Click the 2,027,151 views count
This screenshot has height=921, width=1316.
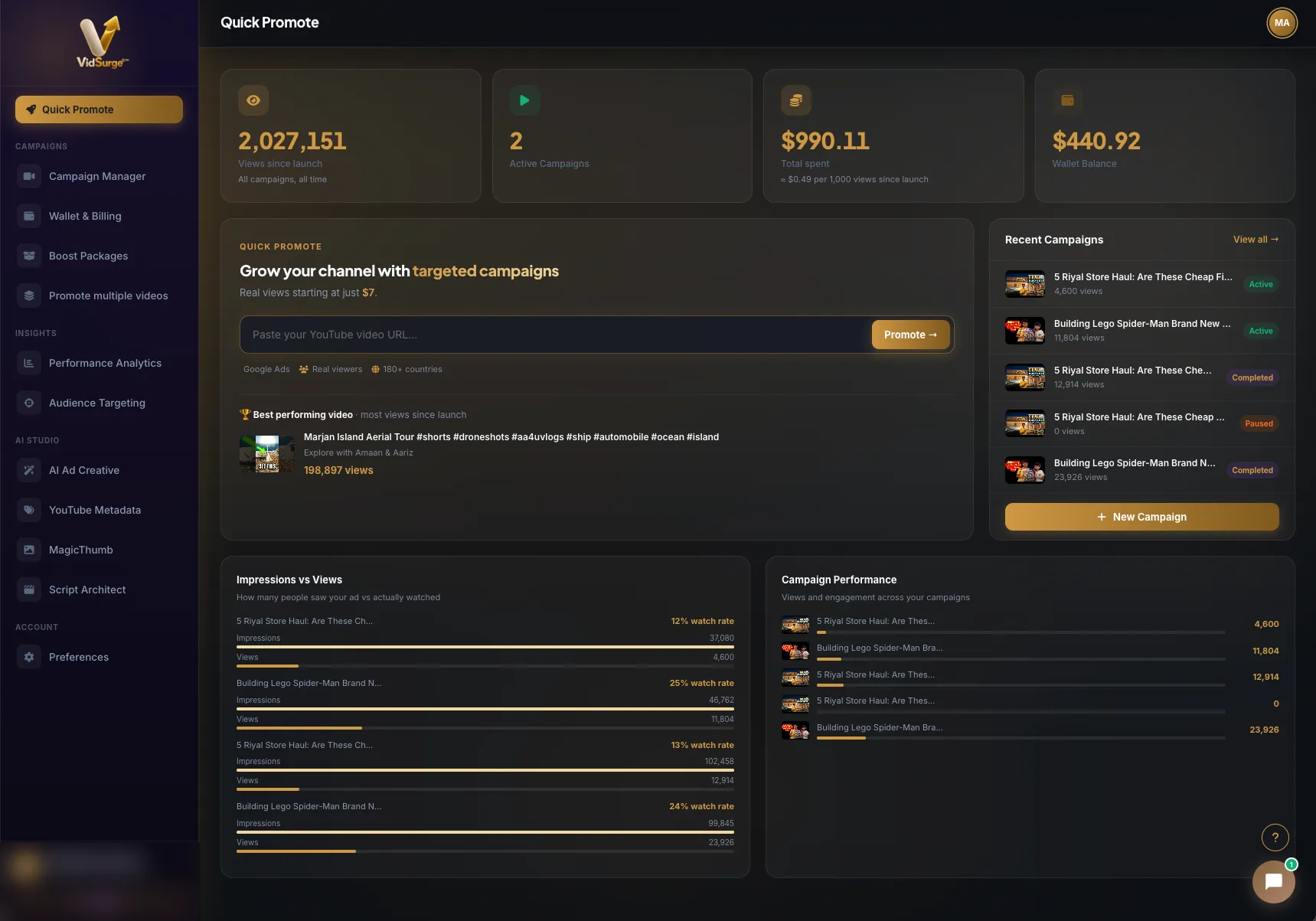(292, 141)
